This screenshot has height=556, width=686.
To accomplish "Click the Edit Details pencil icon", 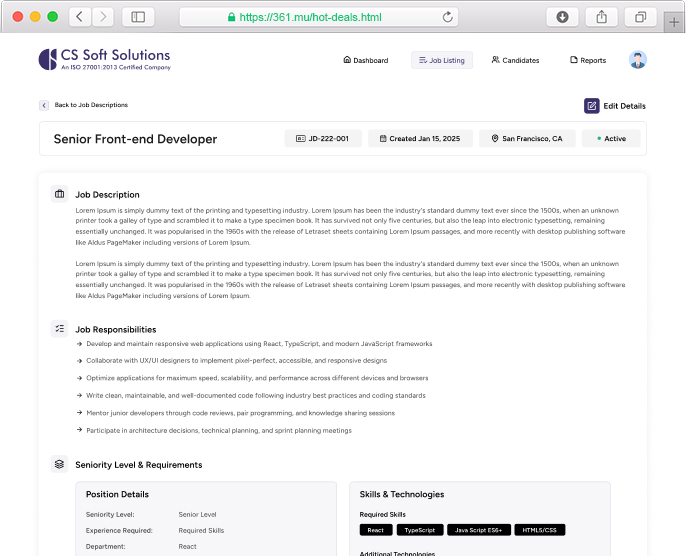I will 592,105.
